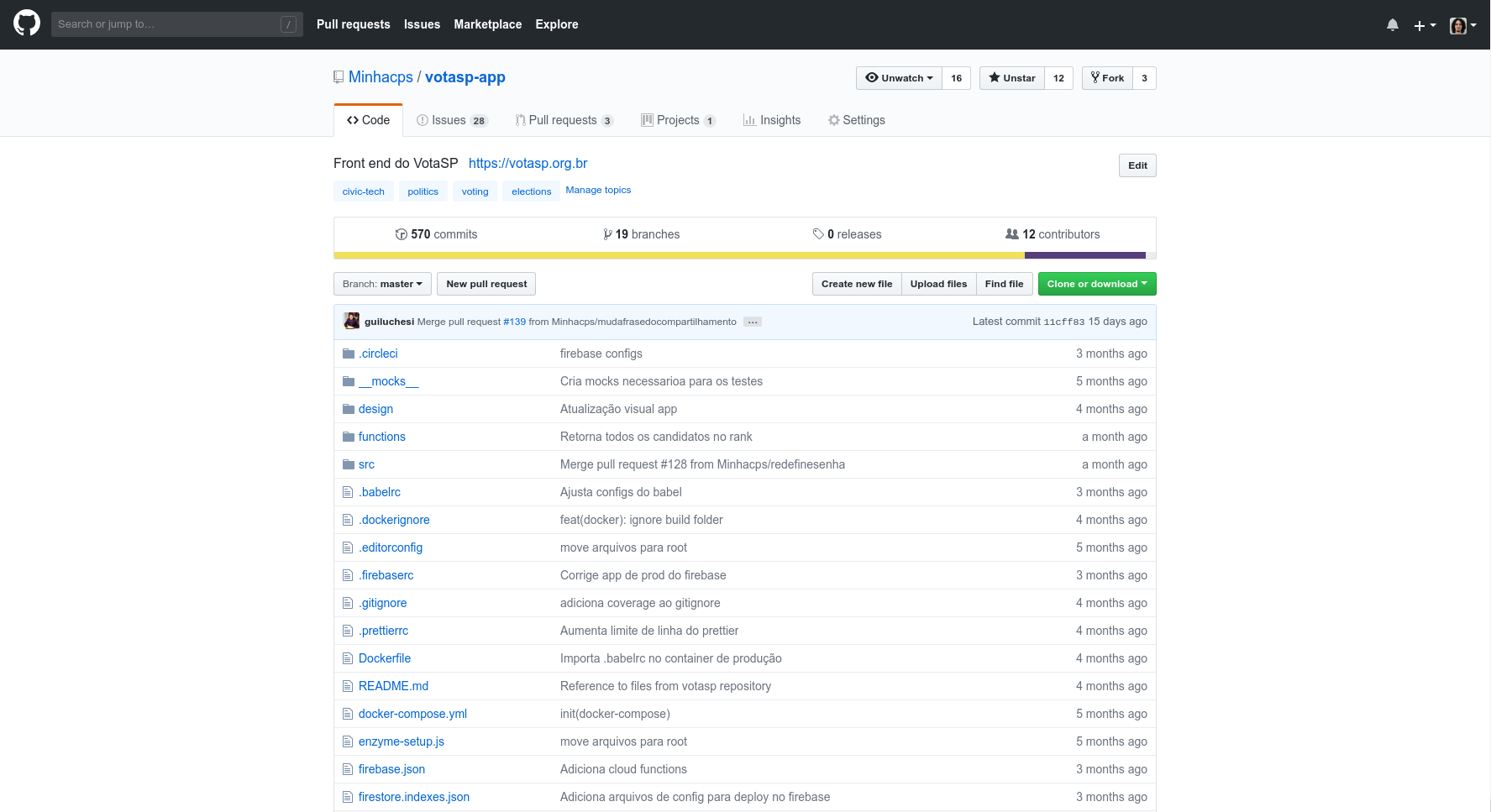
Task: Click the commits history clock icon
Action: [402, 234]
